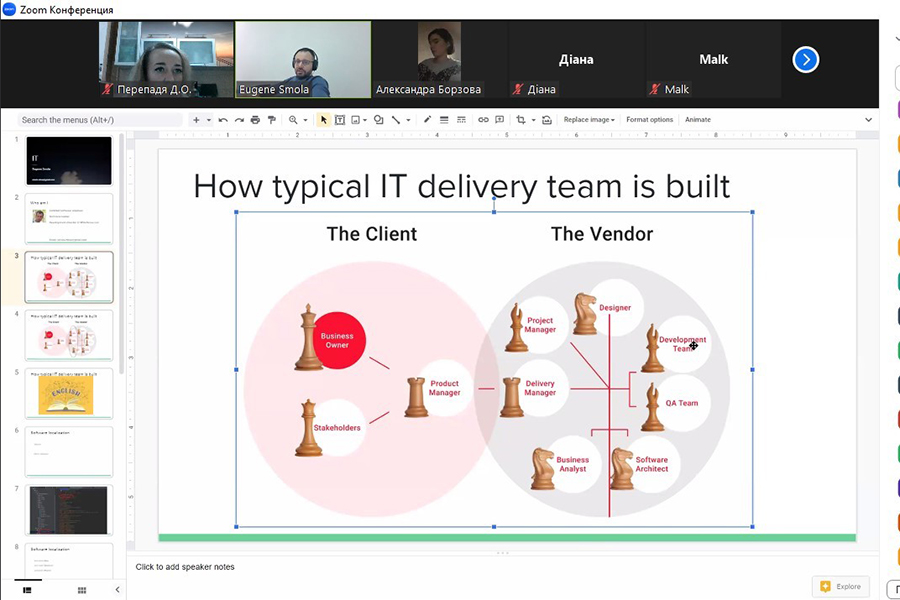The width and height of the screenshot is (900, 600).
Task: Click the speaker notes divider grip dots
Action: tap(502, 553)
